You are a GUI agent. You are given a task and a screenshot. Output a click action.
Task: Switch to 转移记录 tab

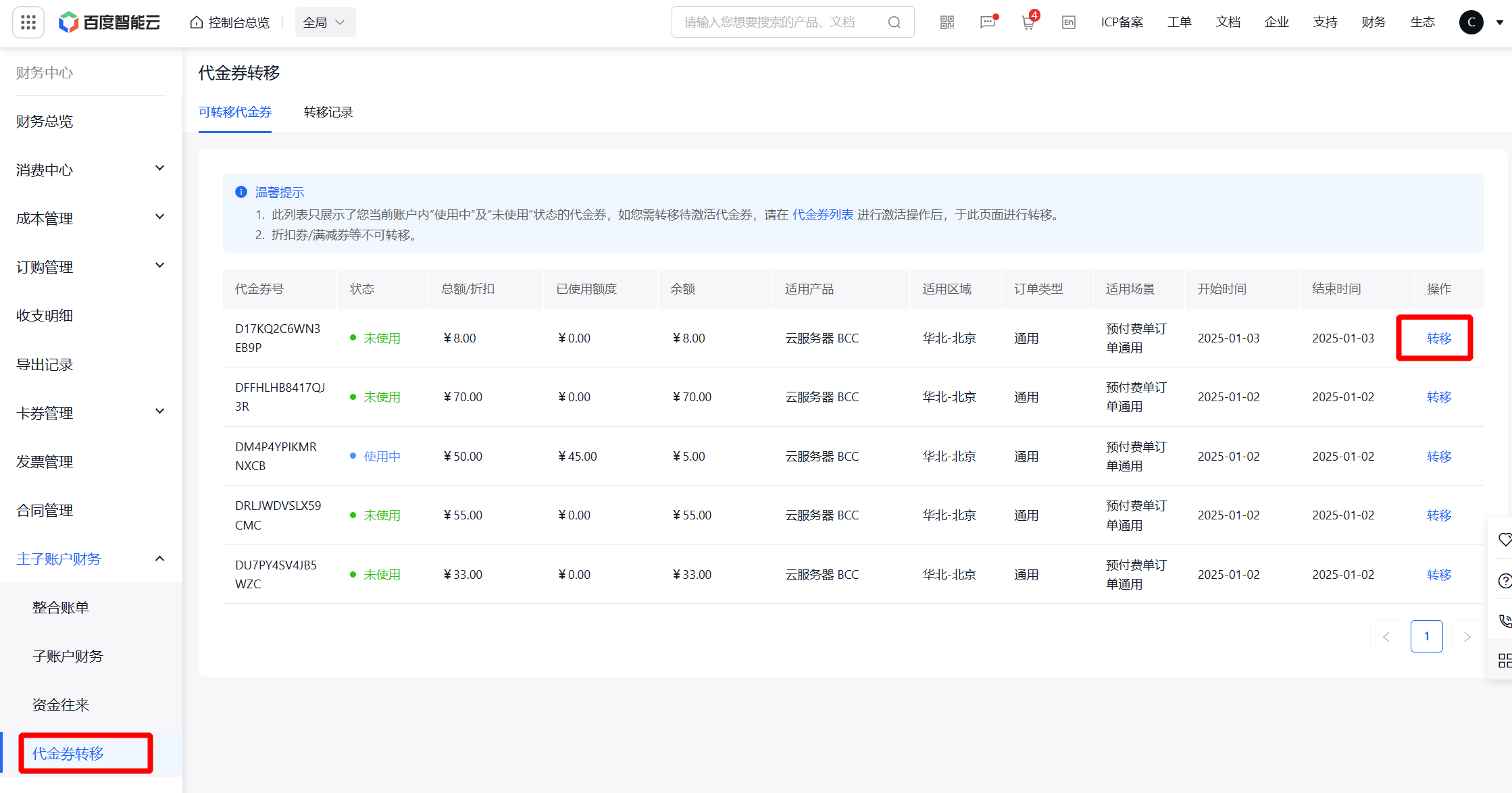[328, 112]
